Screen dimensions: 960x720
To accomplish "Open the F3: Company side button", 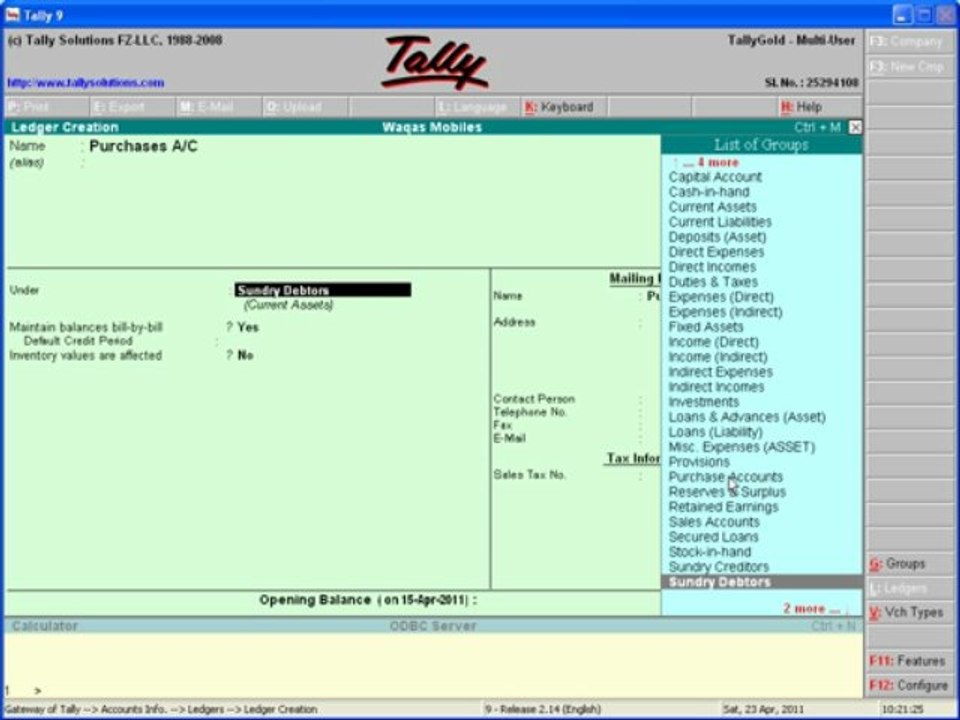I will pos(910,42).
